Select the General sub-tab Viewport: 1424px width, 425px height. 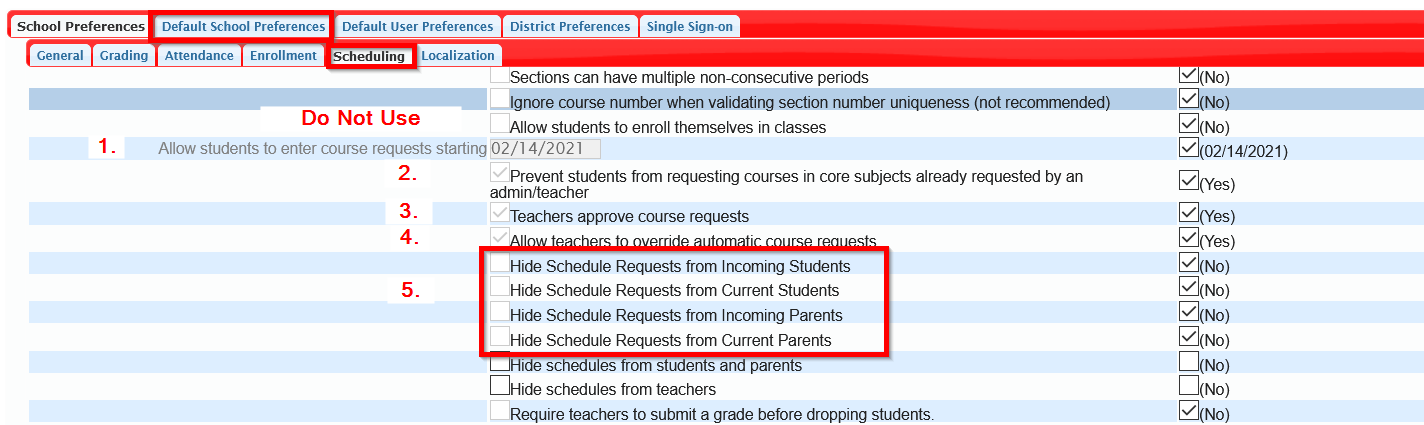pos(60,56)
